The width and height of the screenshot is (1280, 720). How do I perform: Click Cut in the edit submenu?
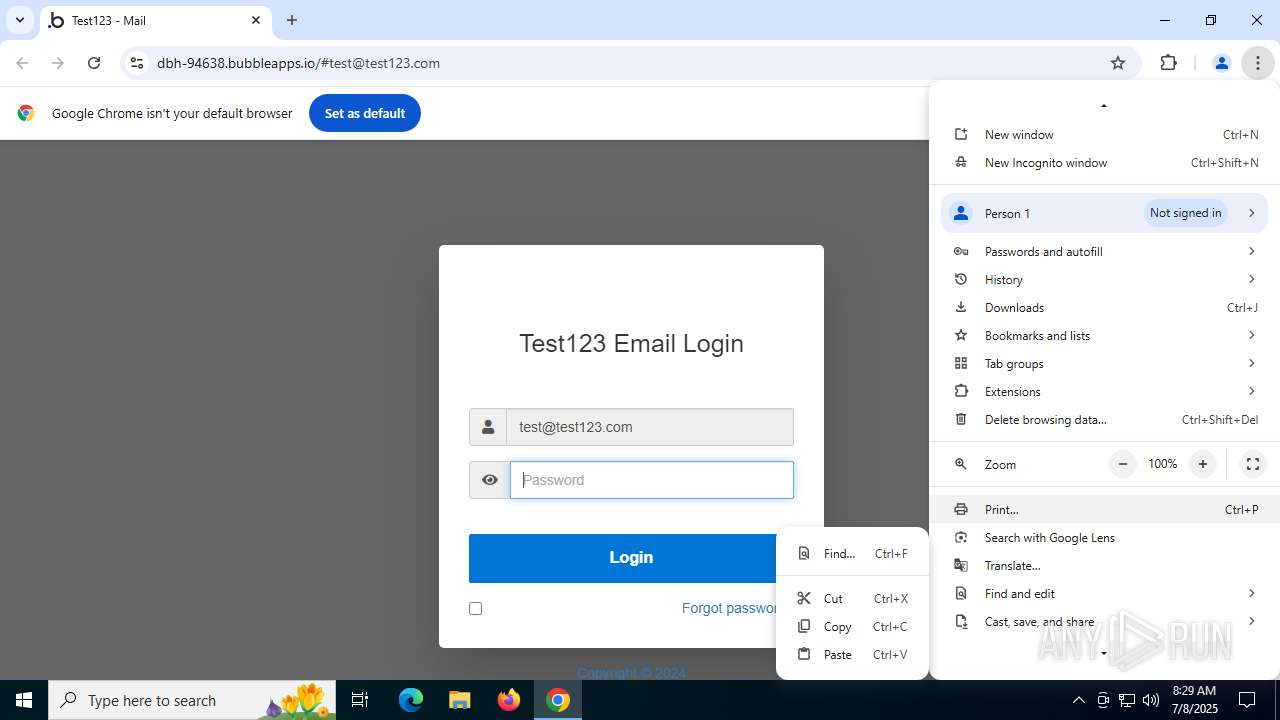click(852, 598)
